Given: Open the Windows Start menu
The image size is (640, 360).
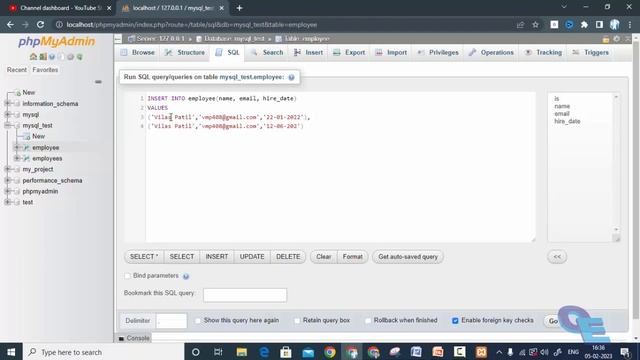Looking at the screenshot, I should [11, 352].
